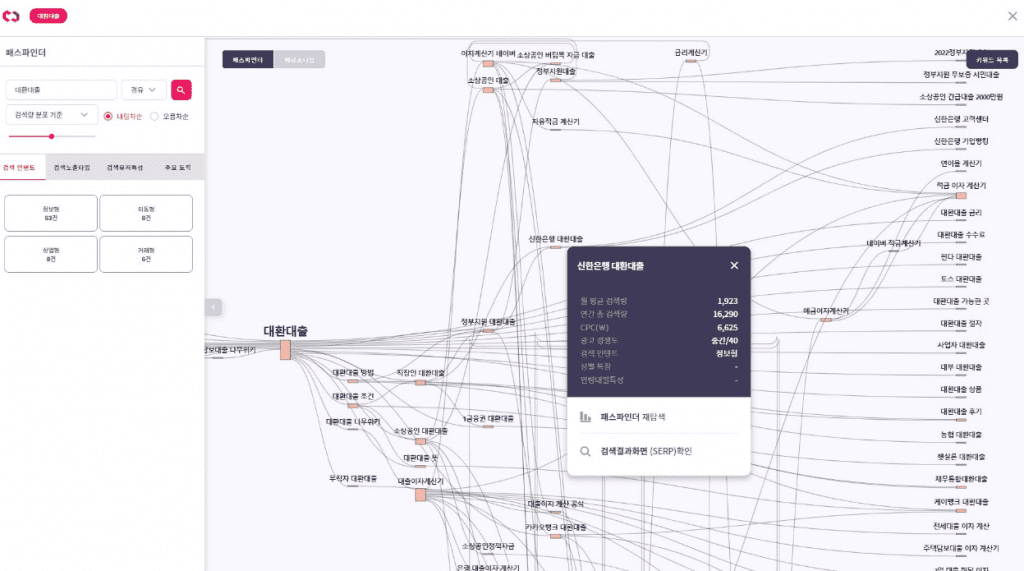This screenshot has width=1024, height=571.
Task: Select the 핀다 대환대출 keyword
Action: pyautogui.click(x=961, y=257)
